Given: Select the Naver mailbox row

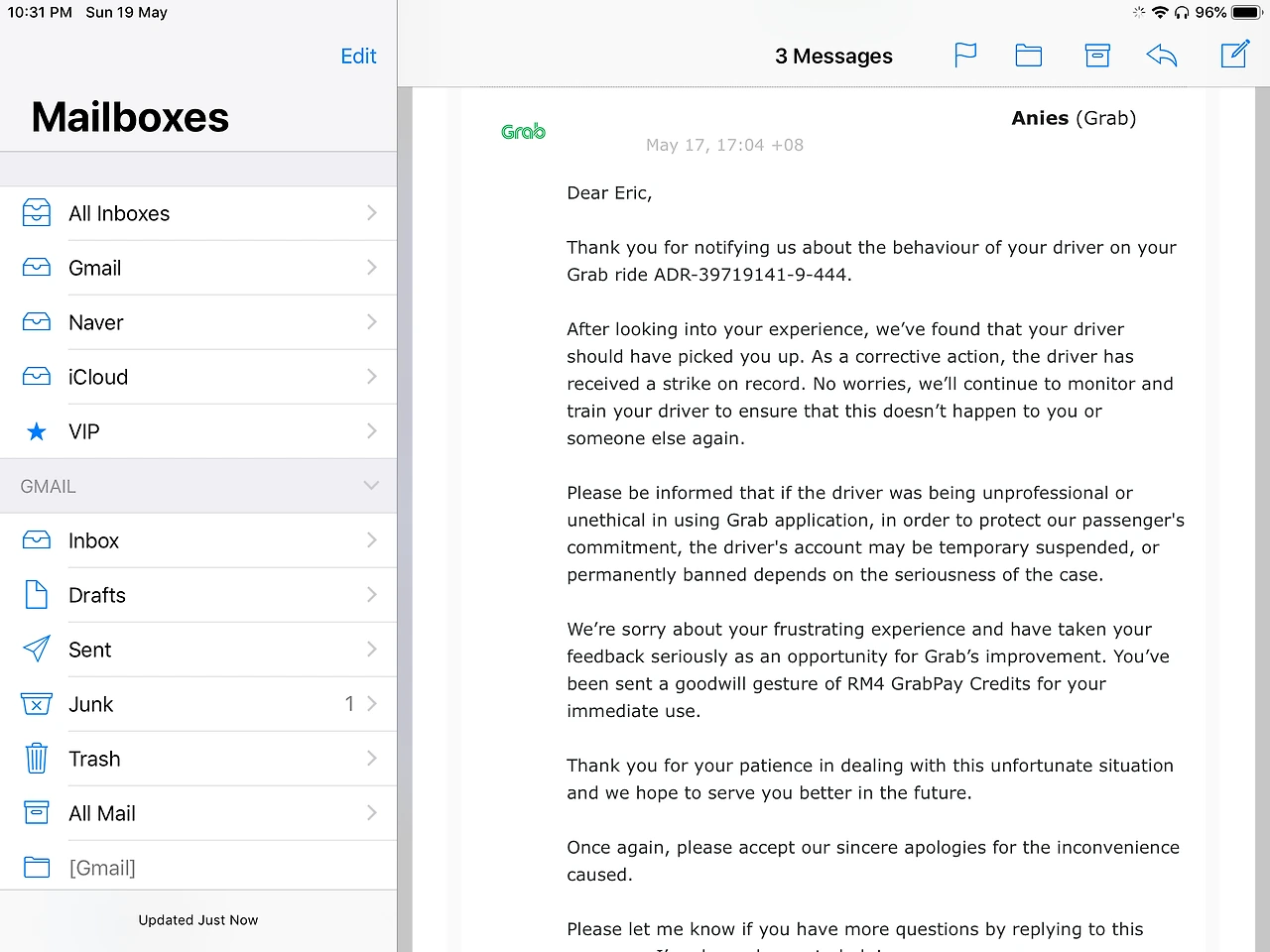Looking at the screenshot, I should pos(198,322).
